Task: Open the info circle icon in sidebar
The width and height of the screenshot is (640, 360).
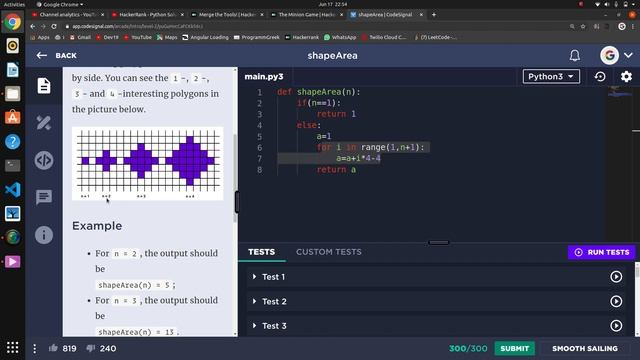Action: 44,235
